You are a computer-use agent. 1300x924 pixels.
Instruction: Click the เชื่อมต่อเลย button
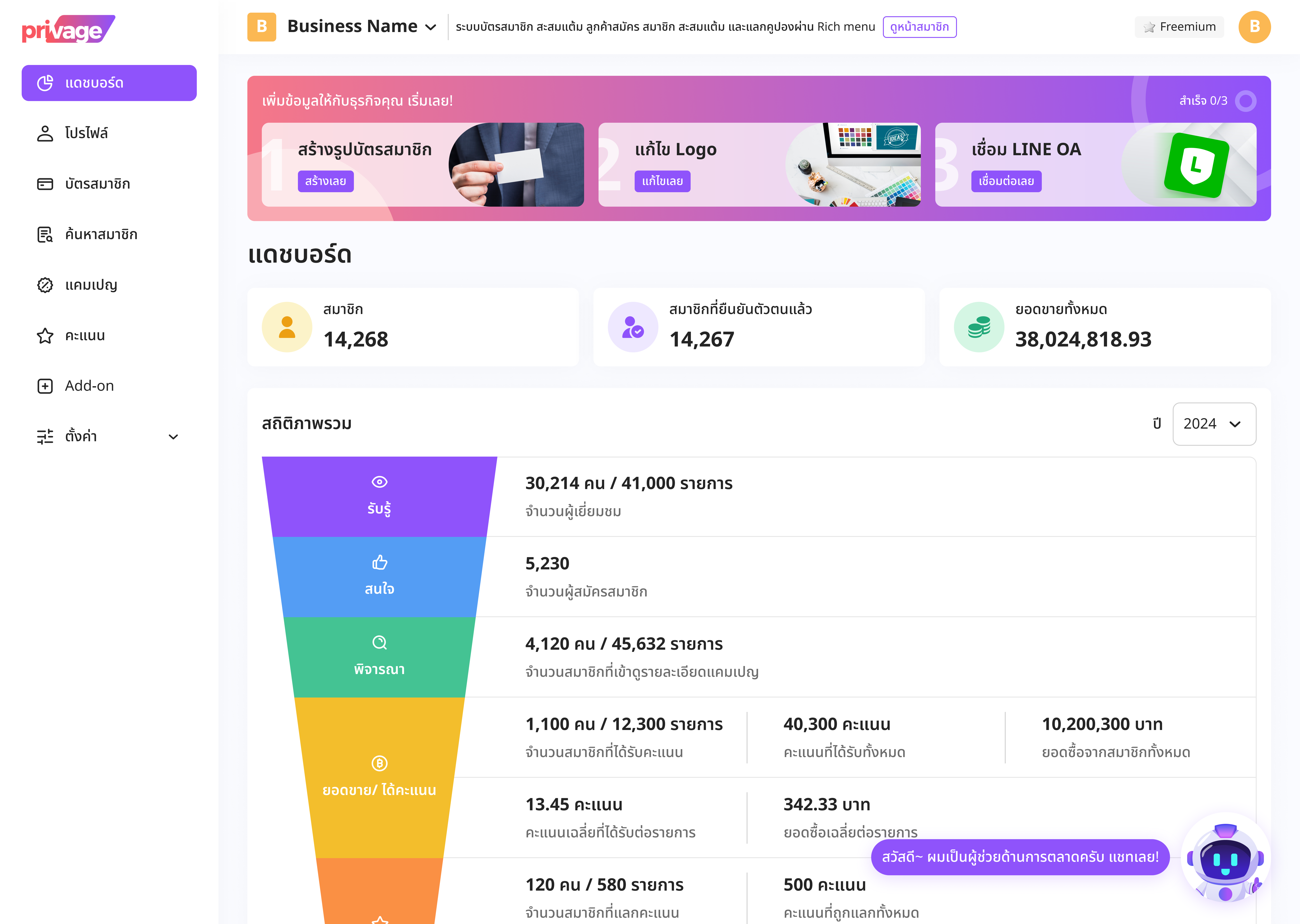1006,182
